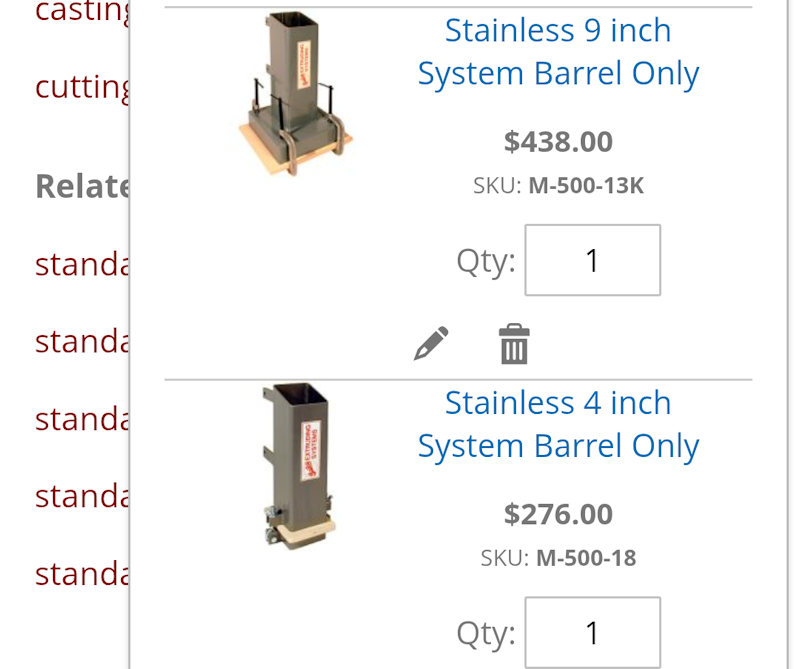Remove the Stainless 9 inch barrel from cart
800x669 pixels.
click(514, 343)
